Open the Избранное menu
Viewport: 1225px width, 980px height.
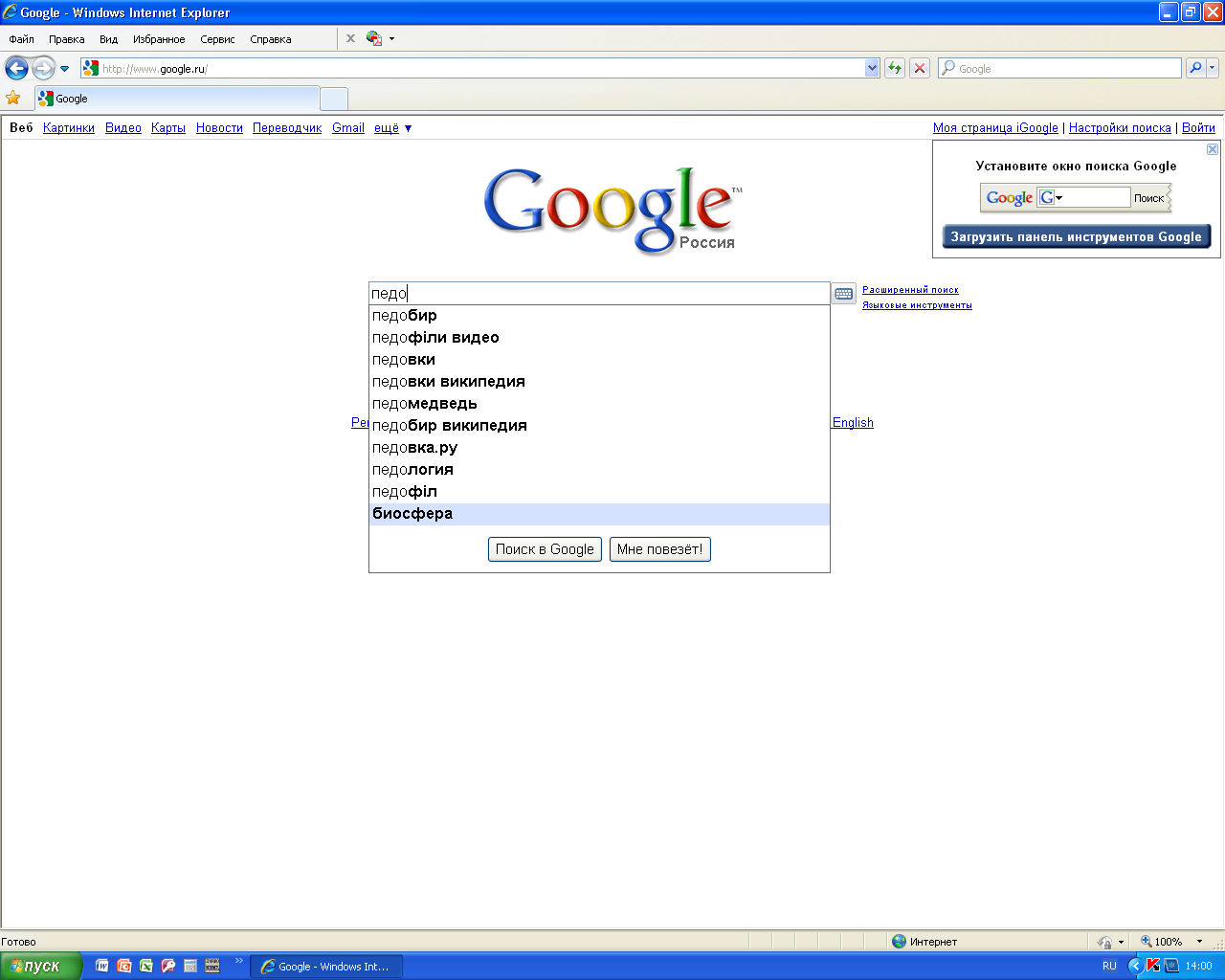point(159,39)
